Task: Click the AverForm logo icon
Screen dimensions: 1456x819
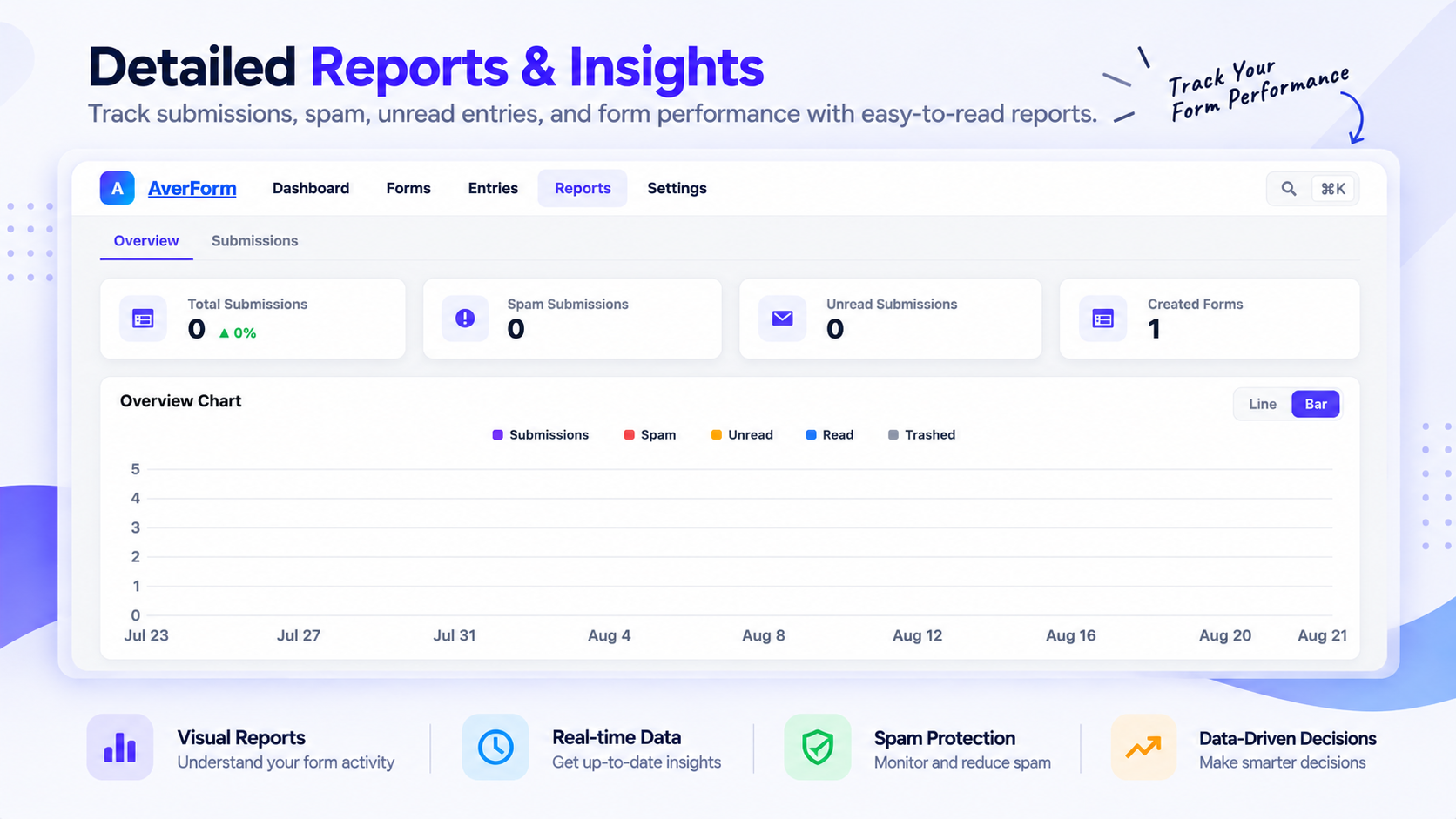Action: 117,188
